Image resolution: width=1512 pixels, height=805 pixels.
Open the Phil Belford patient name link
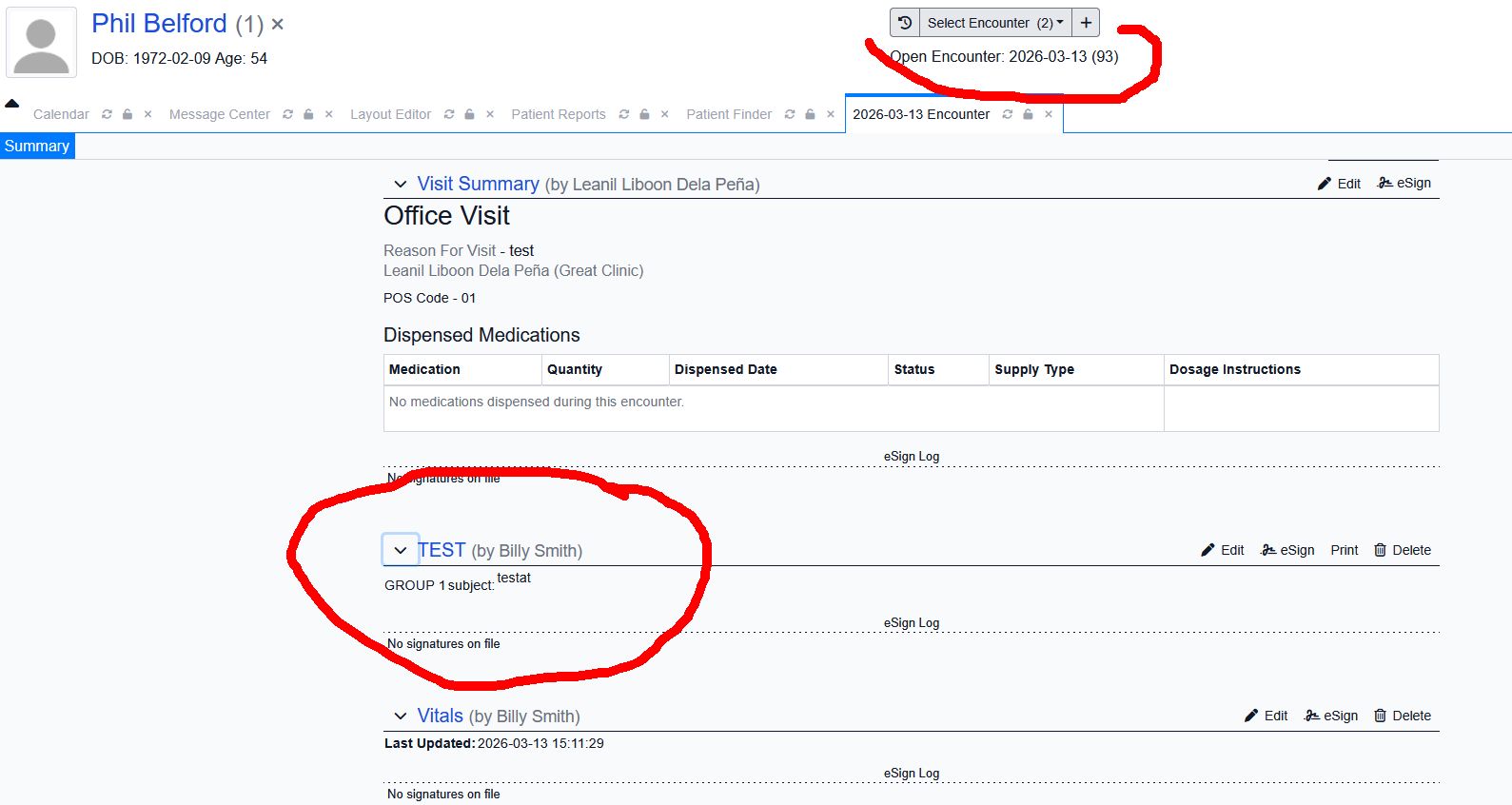159,24
